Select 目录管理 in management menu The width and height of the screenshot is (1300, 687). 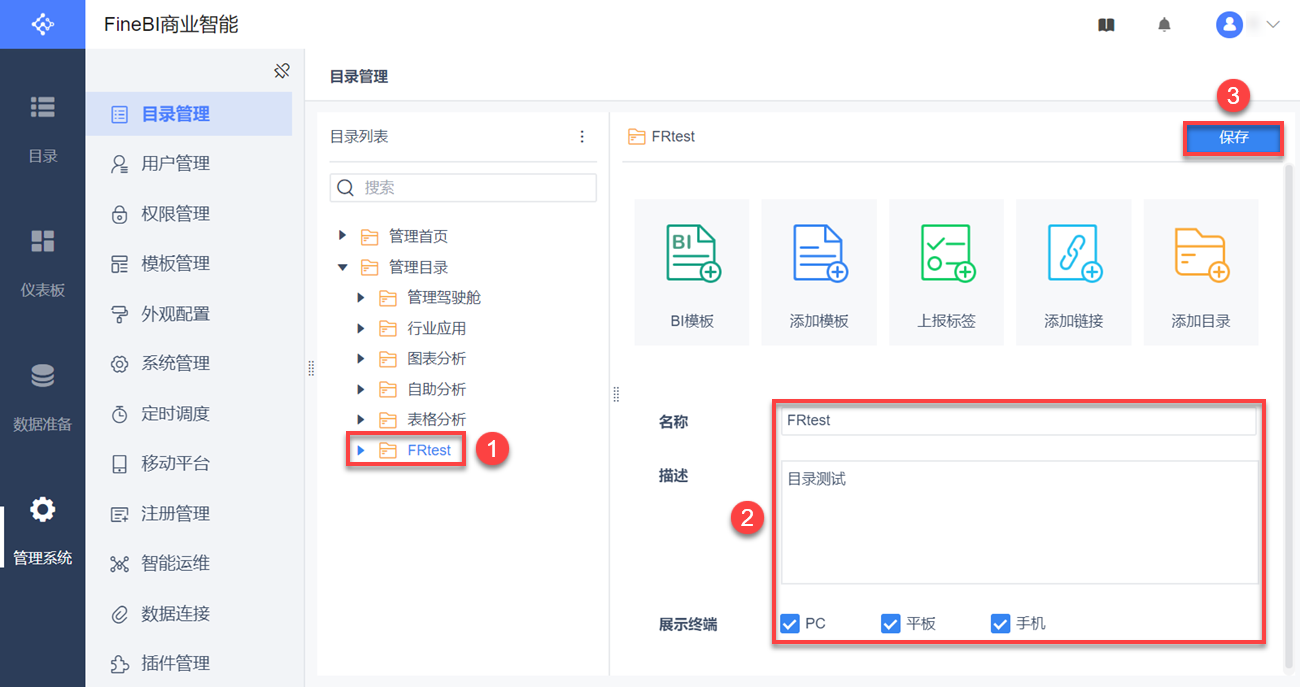[189, 114]
